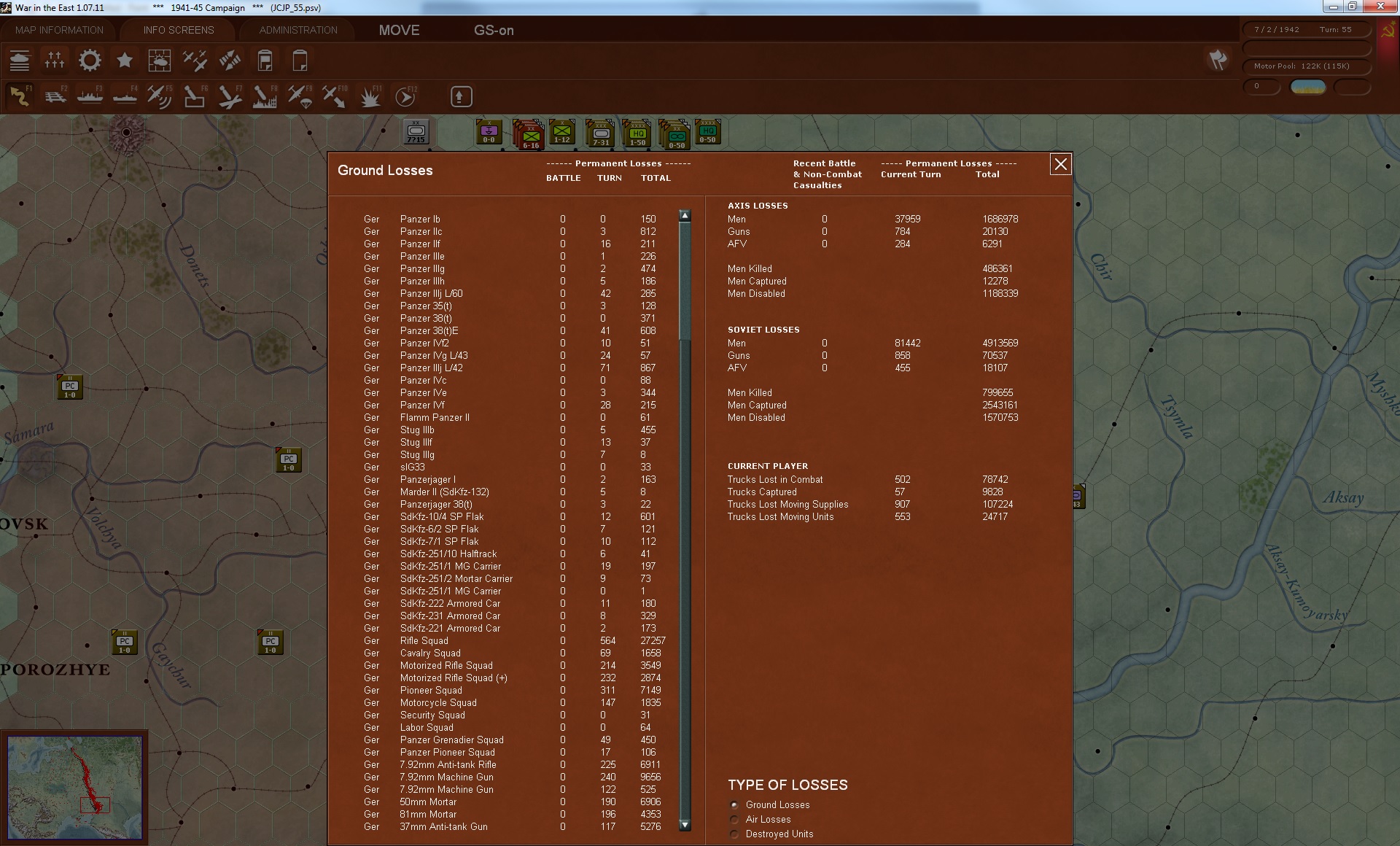This screenshot has height=846, width=1400.
Task: Open the flag report document icon
Action: click(265, 60)
